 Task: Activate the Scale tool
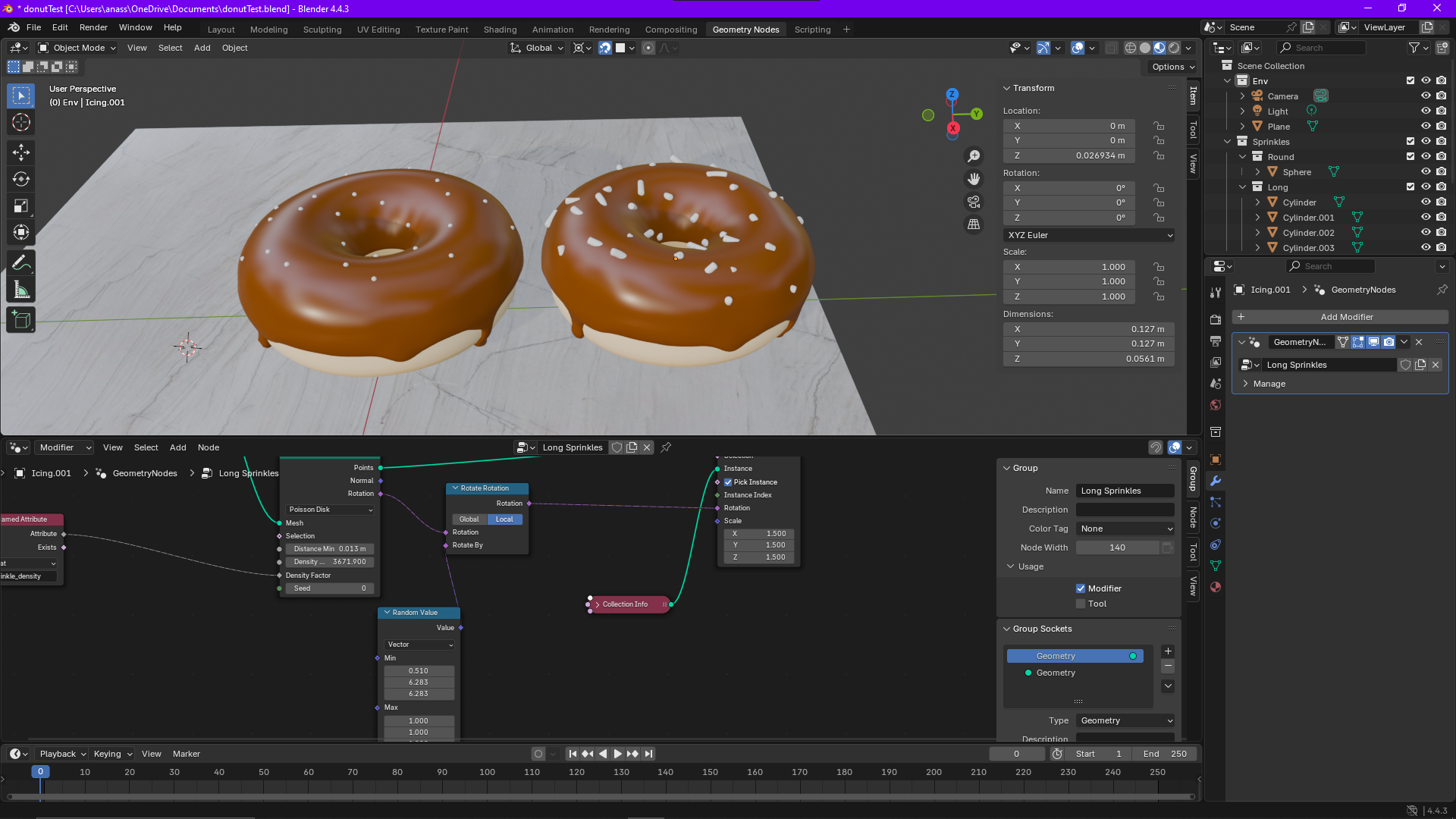[x=21, y=206]
